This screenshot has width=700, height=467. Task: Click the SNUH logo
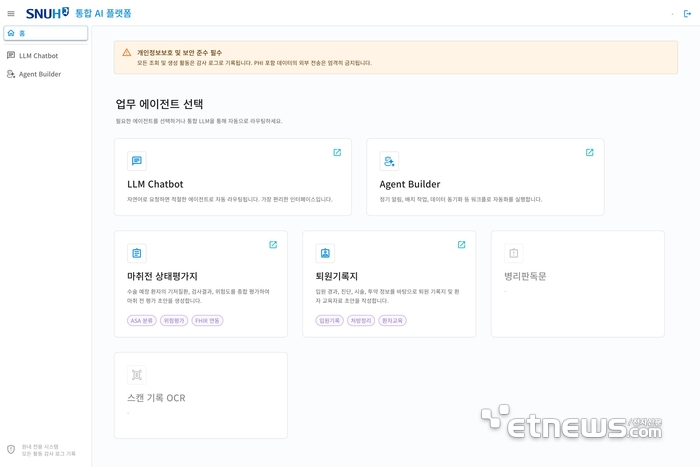click(x=47, y=13)
